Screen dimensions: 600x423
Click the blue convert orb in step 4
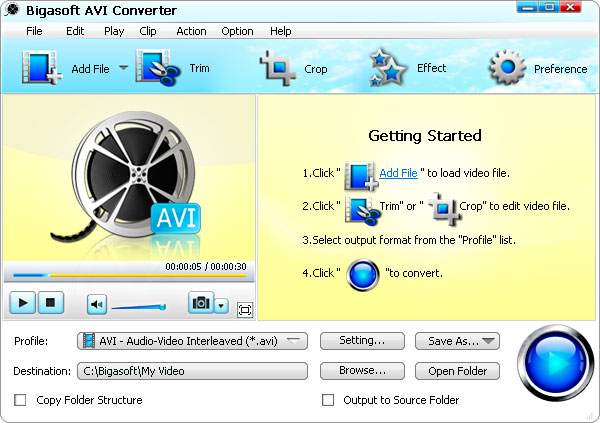coord(363,274)
